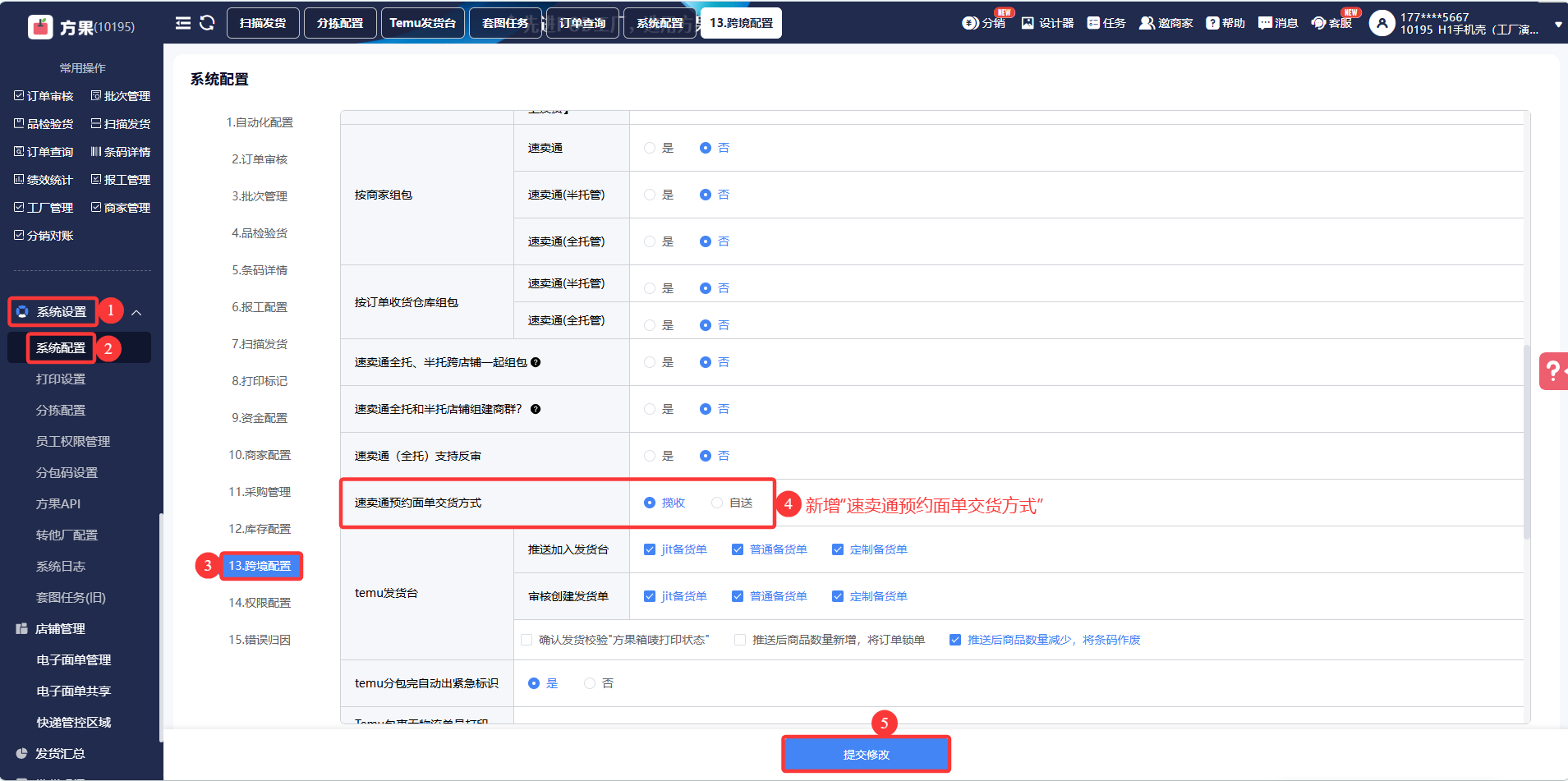Uncheck 定制备货单 in 推送加入发货台 row
This screenshot has width=1568, height=781.
(838, 549)
